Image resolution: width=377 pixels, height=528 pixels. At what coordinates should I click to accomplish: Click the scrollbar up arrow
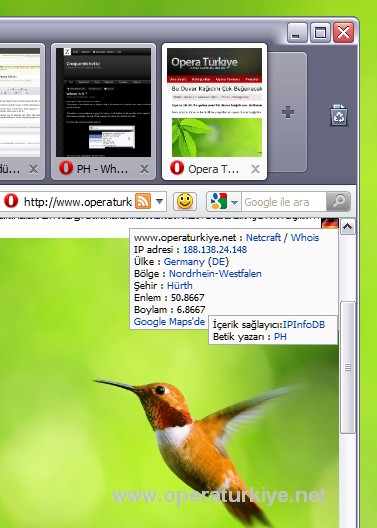(x=347, y=227)
